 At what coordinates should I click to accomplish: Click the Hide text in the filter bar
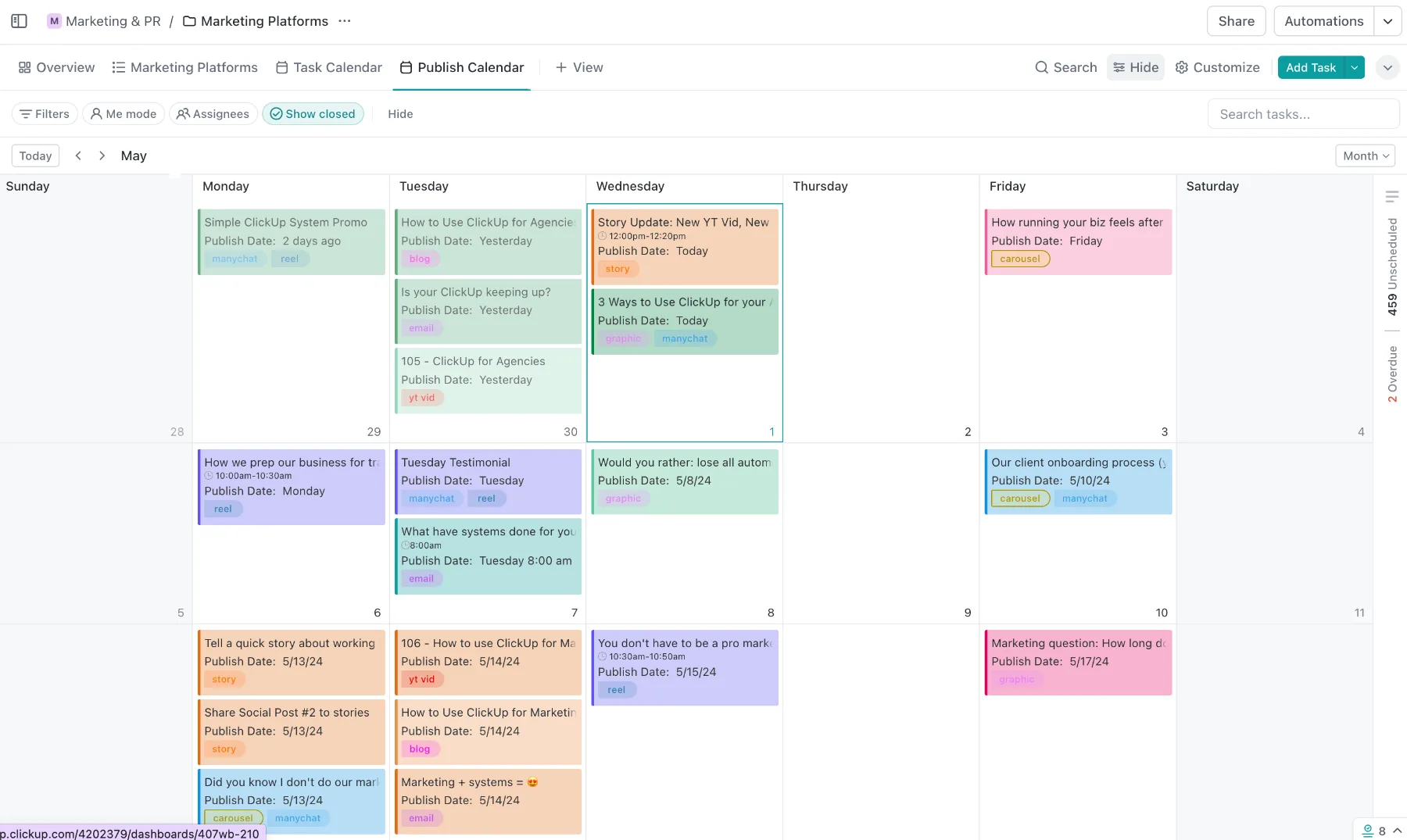click(x=400, y=114)
